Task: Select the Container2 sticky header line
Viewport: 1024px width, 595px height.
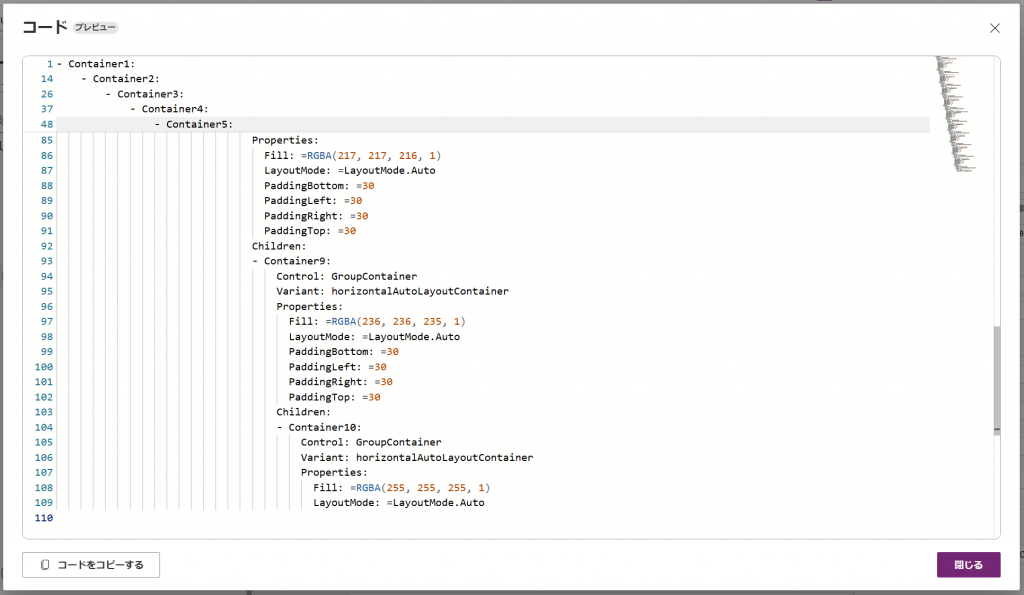Action: [x=126, y=79]
